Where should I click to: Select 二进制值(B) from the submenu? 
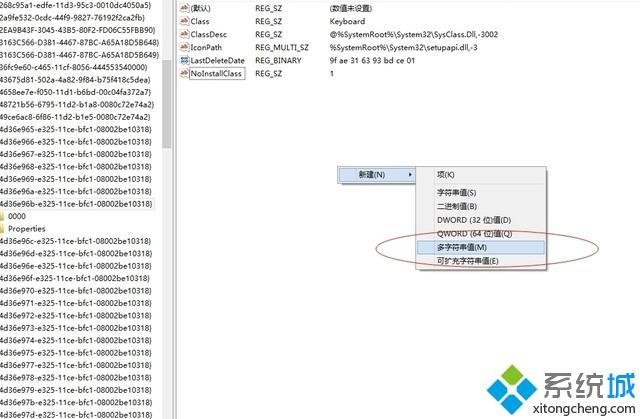[481, 206]
